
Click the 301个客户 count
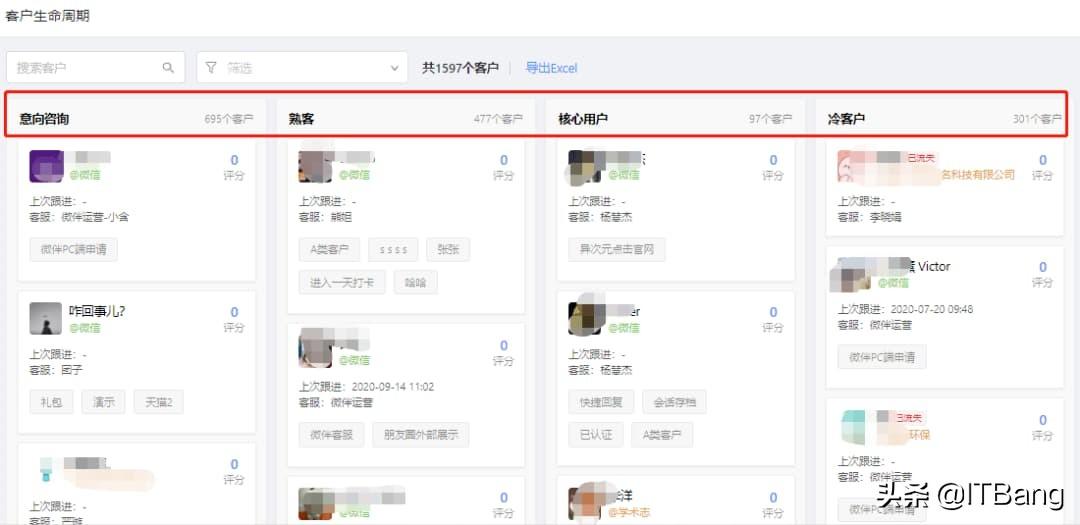(1037, 119)
